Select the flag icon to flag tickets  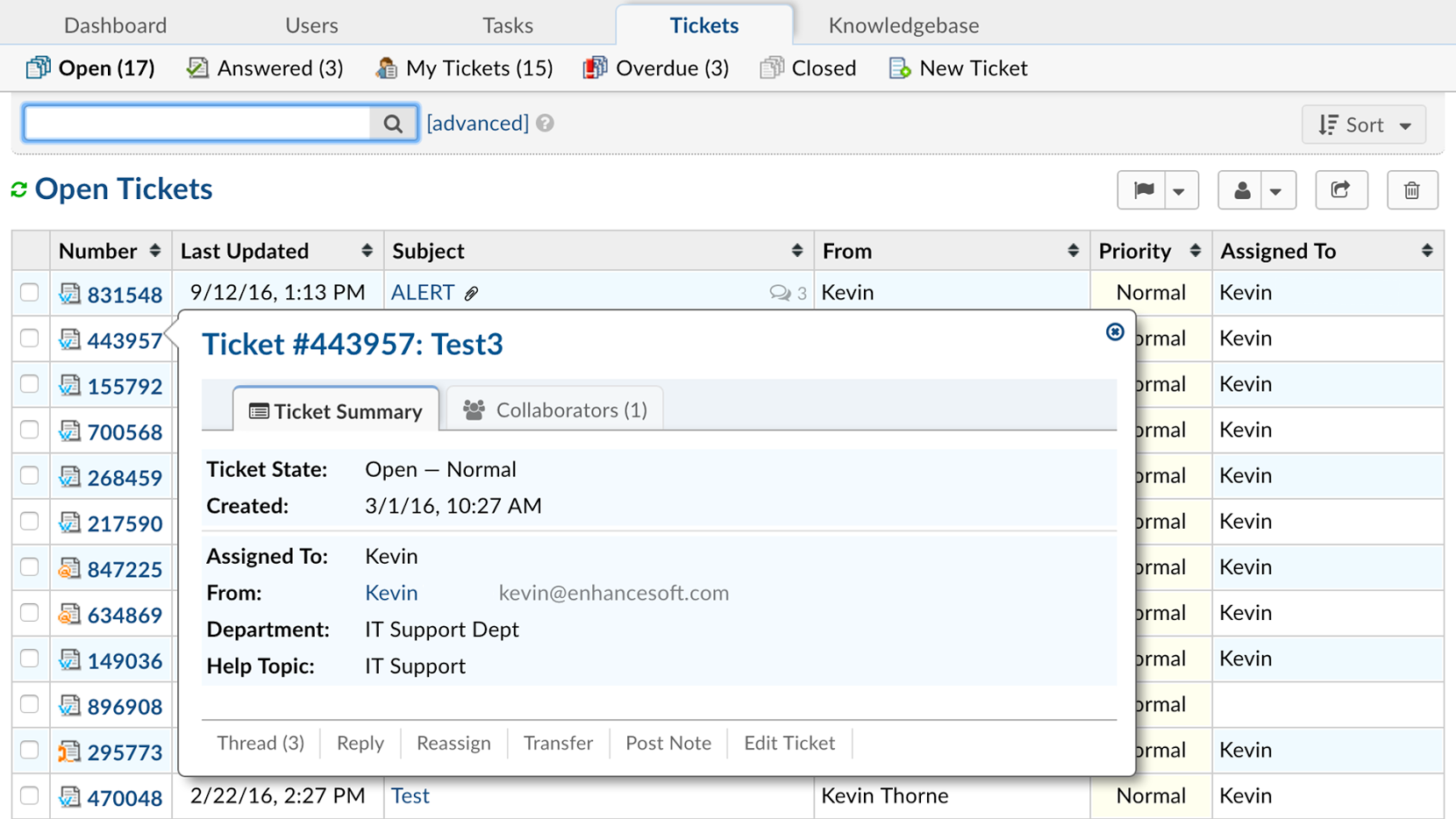point(1143,189)
